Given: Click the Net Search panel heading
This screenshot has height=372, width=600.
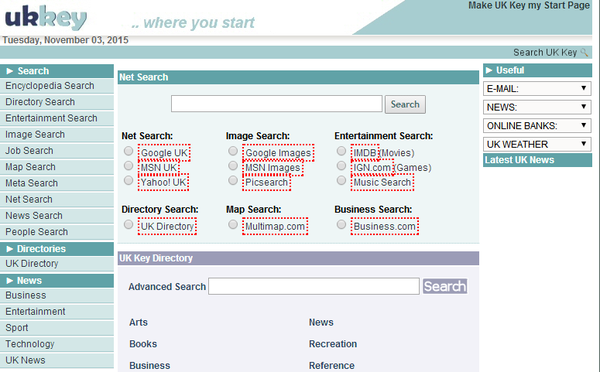Looking at the screenshot, I should (x=298, y=77).
